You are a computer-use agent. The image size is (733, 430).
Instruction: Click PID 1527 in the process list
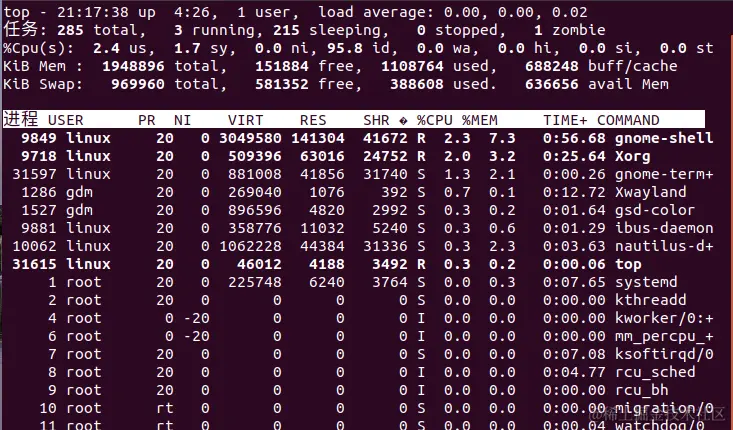(39, 210)
